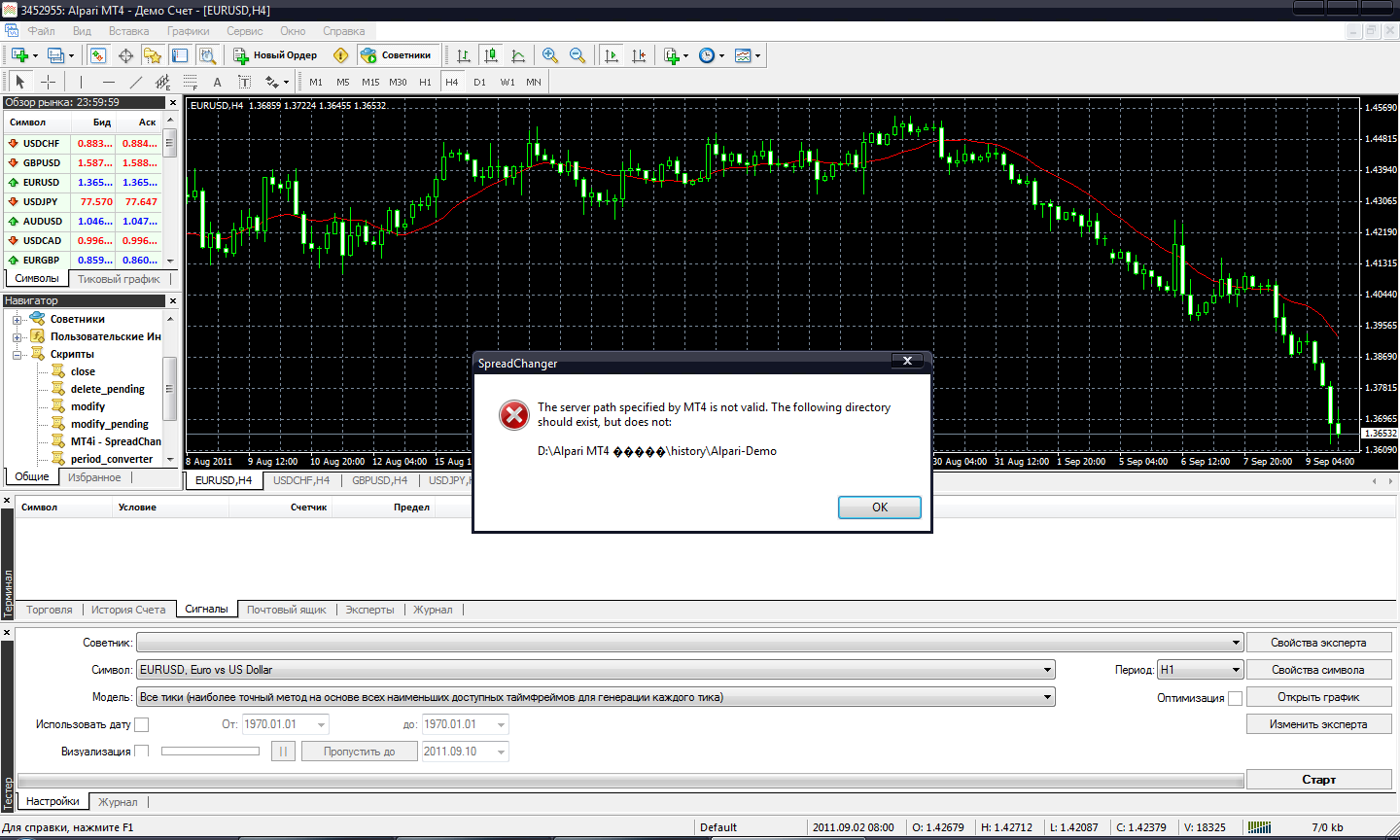Switch to MN timeframe
The width and height of the screenshot is (1400, 840).
(534, 82)
